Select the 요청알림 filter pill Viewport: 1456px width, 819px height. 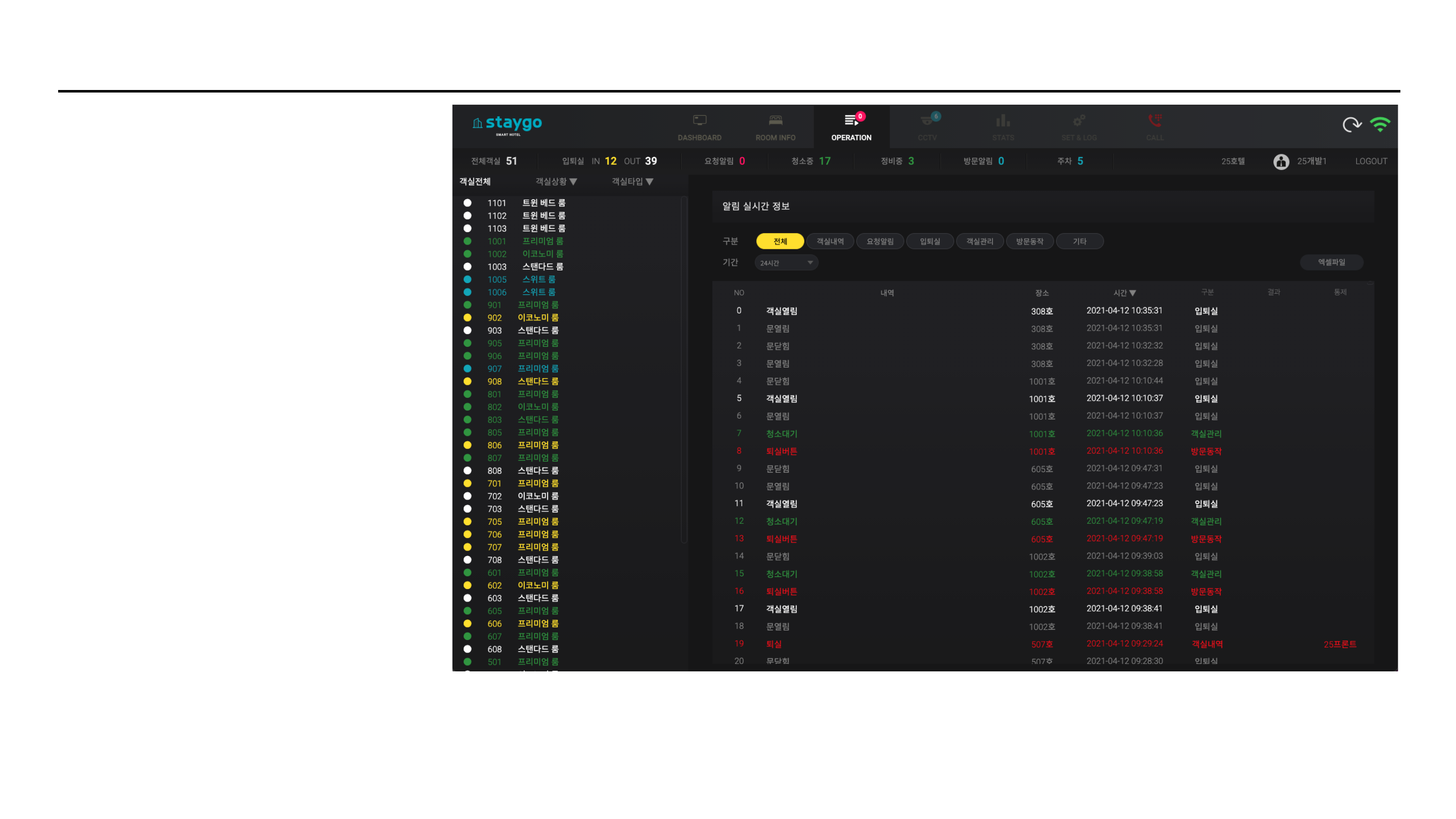[x=880, y=241]
